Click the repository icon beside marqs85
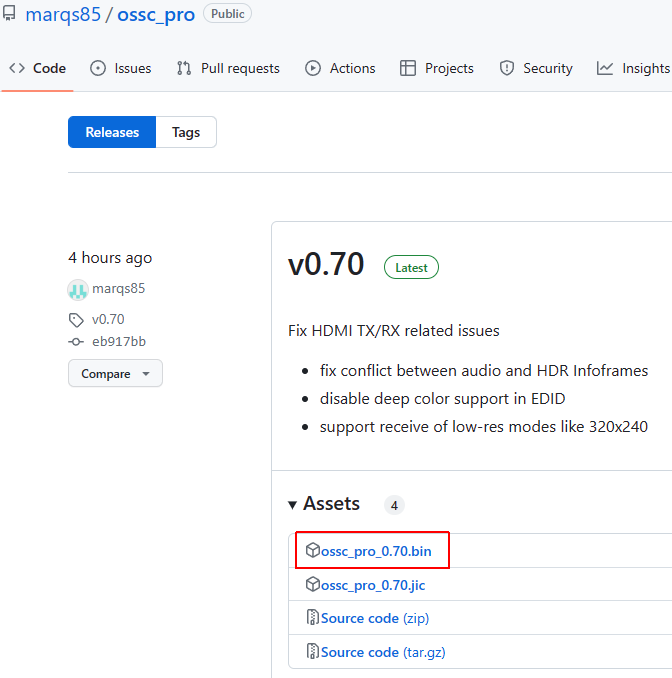Screen dimensions: 672x678 9,13
